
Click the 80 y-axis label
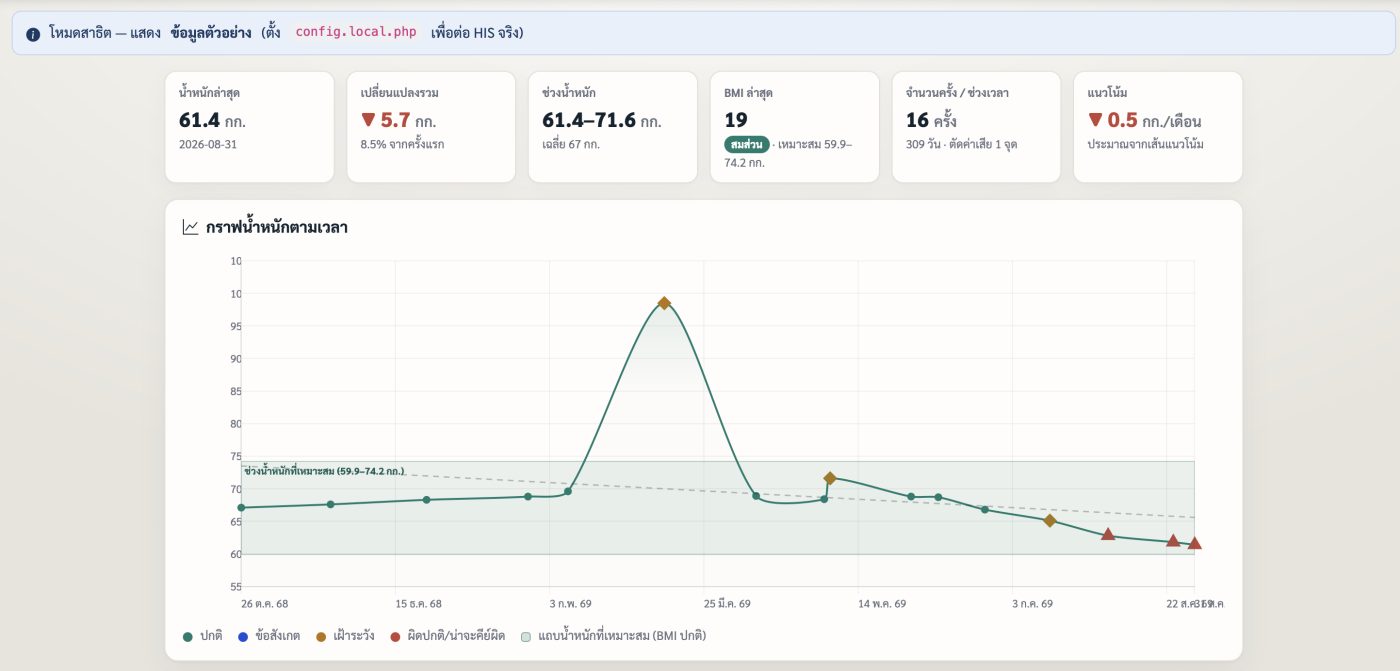pyautogui.click(x=235, y=424)
